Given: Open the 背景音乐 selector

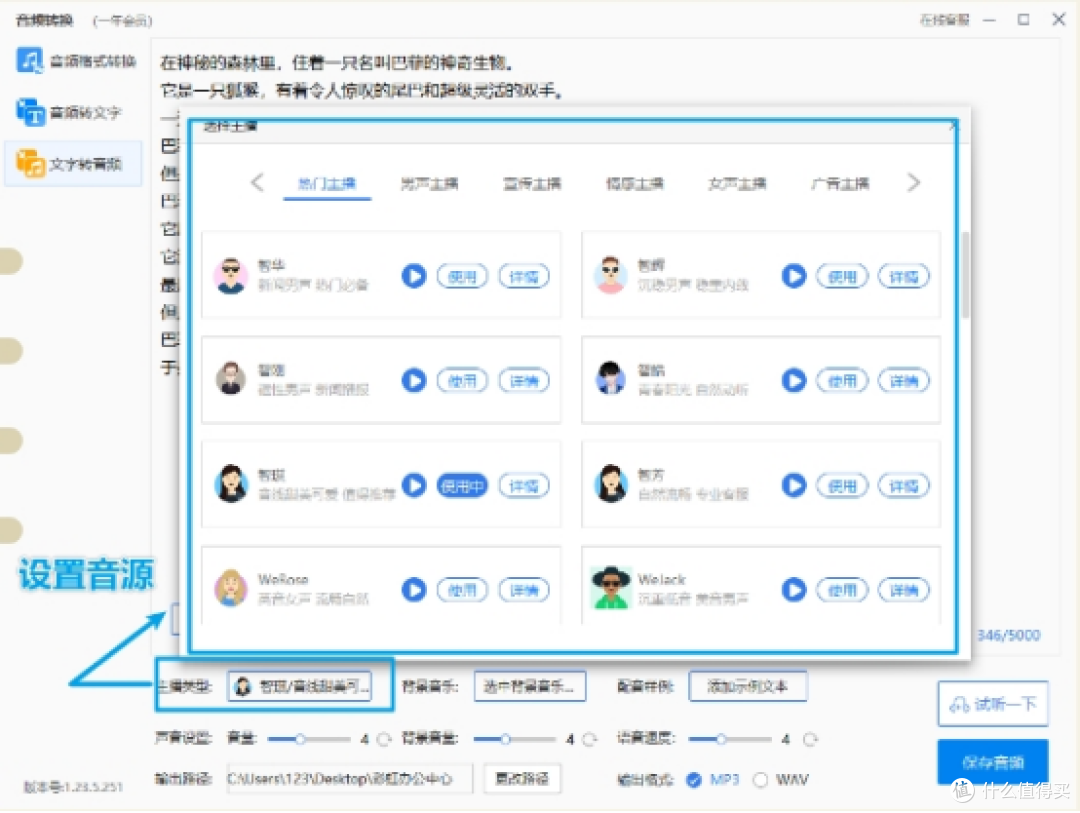Looking at the screenshot, I should [x=530, y=686].
